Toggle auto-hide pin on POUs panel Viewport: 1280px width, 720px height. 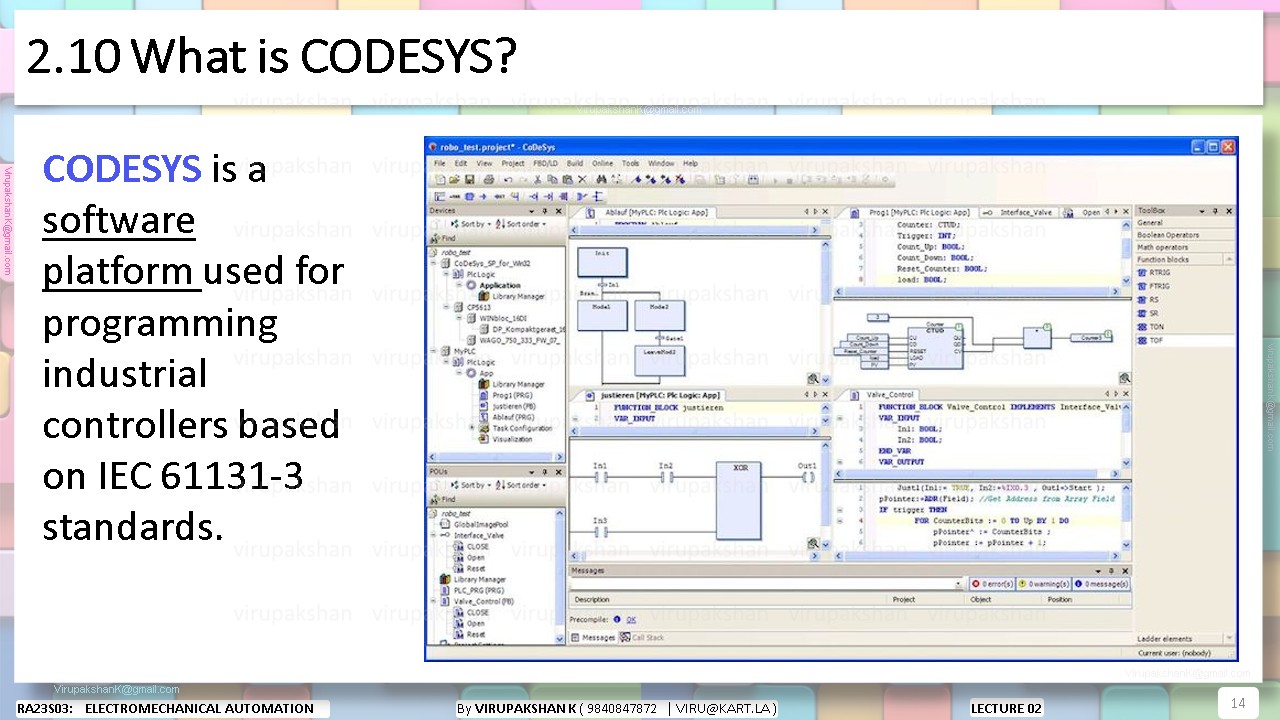[545, 471]
